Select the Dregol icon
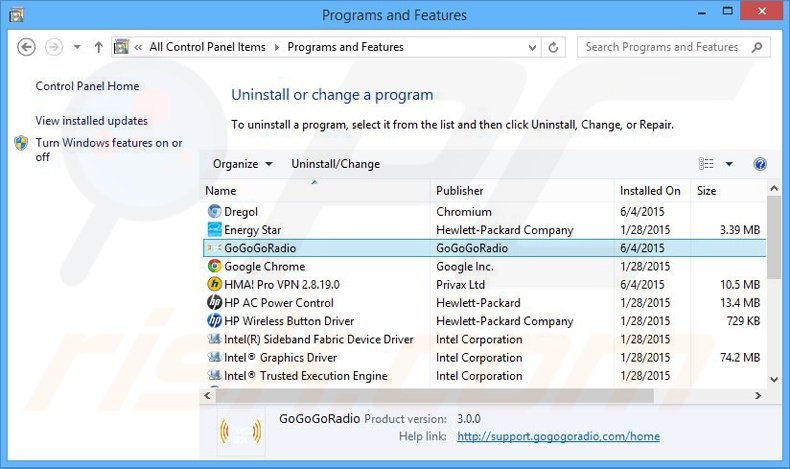790x469 pixels. click(x=214, y=211)
